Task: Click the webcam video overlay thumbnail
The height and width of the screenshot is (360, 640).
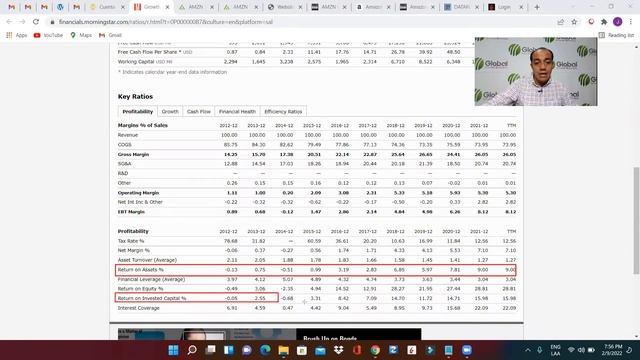Action: pos(536,71)
